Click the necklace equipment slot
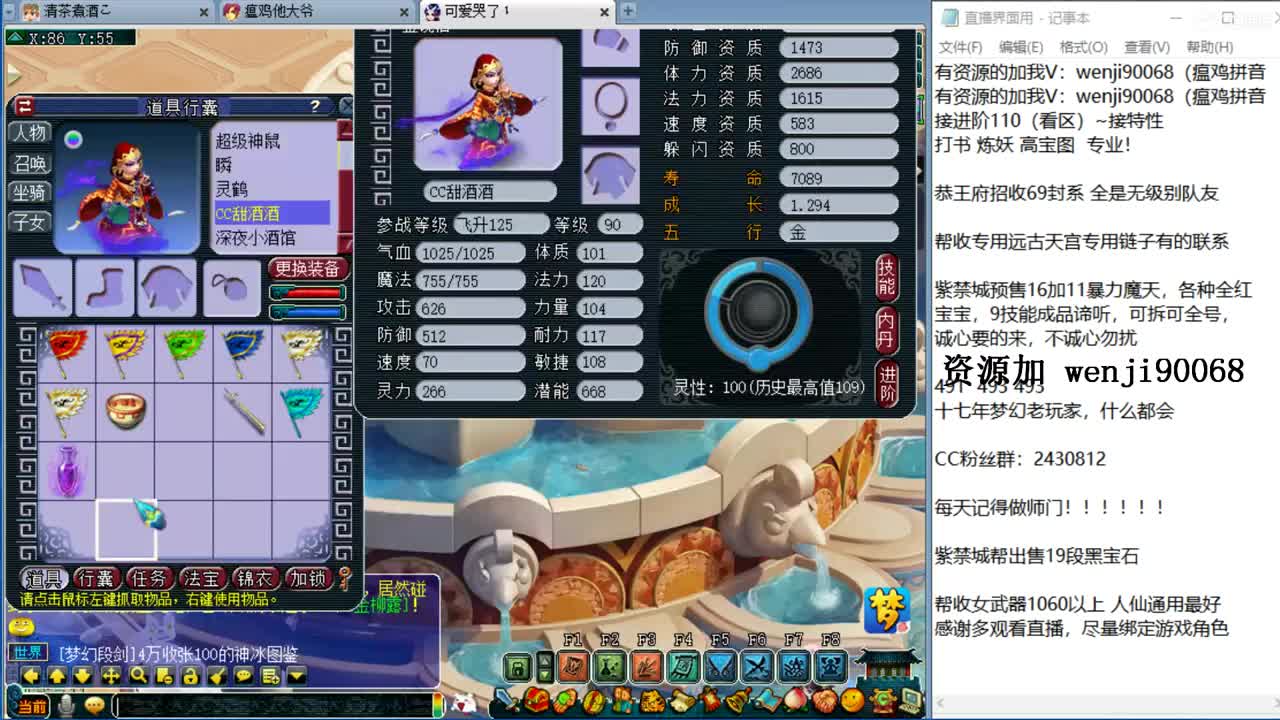1280x720 pixels. [232, 288]
